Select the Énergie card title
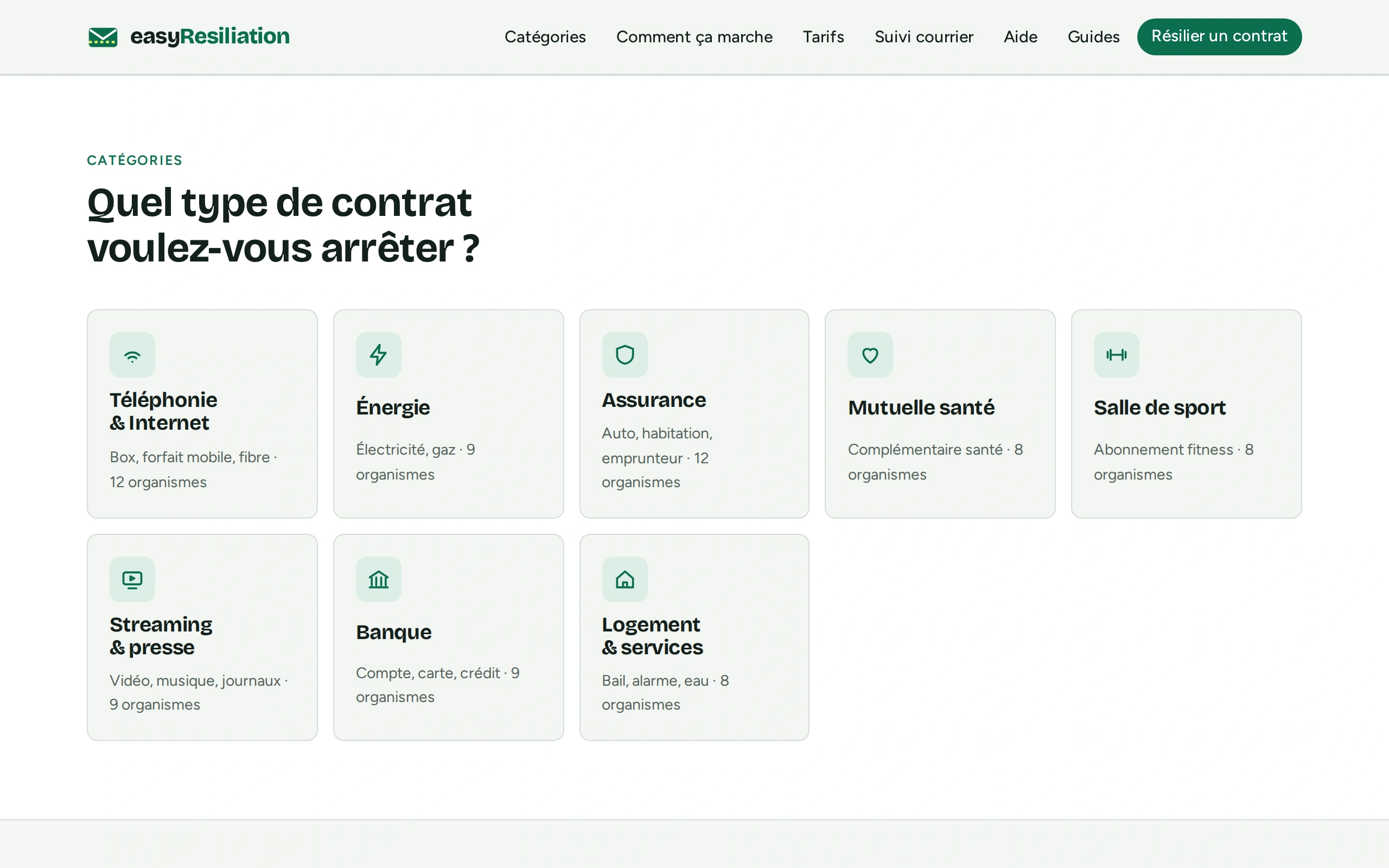1389x868 pixels. pyautogui.click(x=393, y=407)
